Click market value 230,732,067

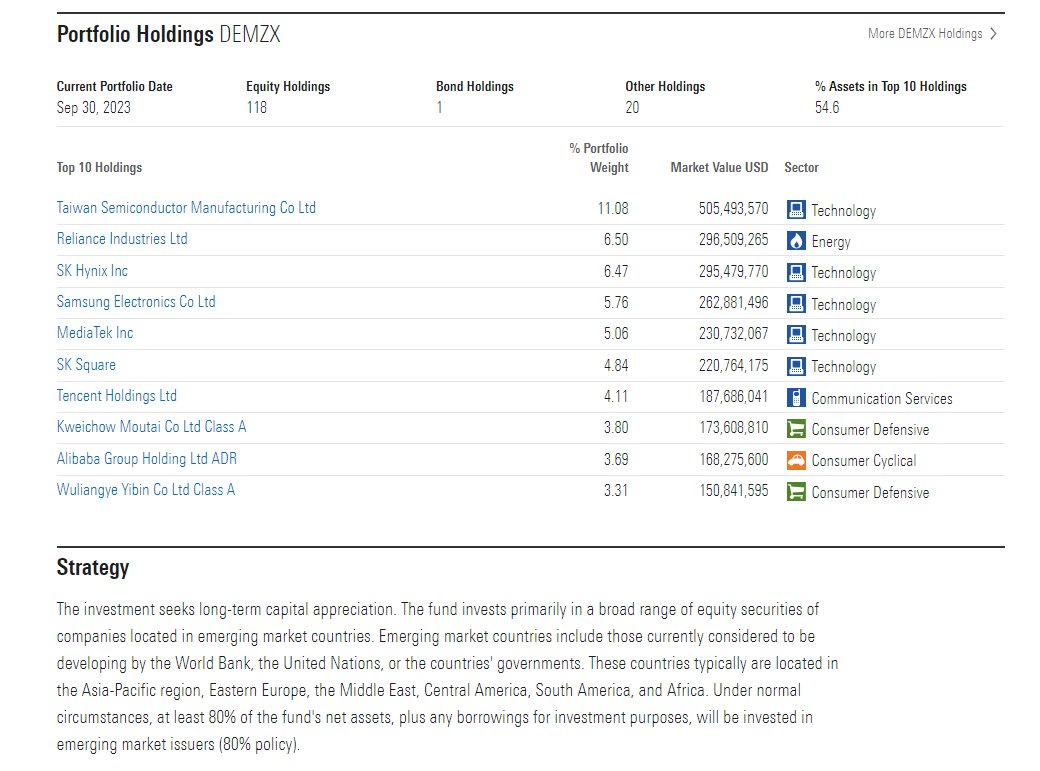[x=734, y=334]
